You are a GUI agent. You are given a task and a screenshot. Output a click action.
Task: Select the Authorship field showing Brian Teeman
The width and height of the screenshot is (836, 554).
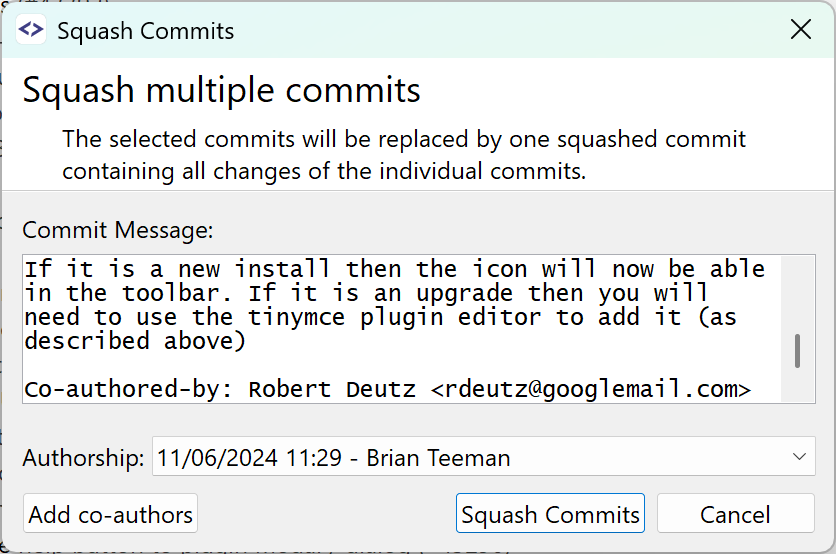(x=484, y=456)
